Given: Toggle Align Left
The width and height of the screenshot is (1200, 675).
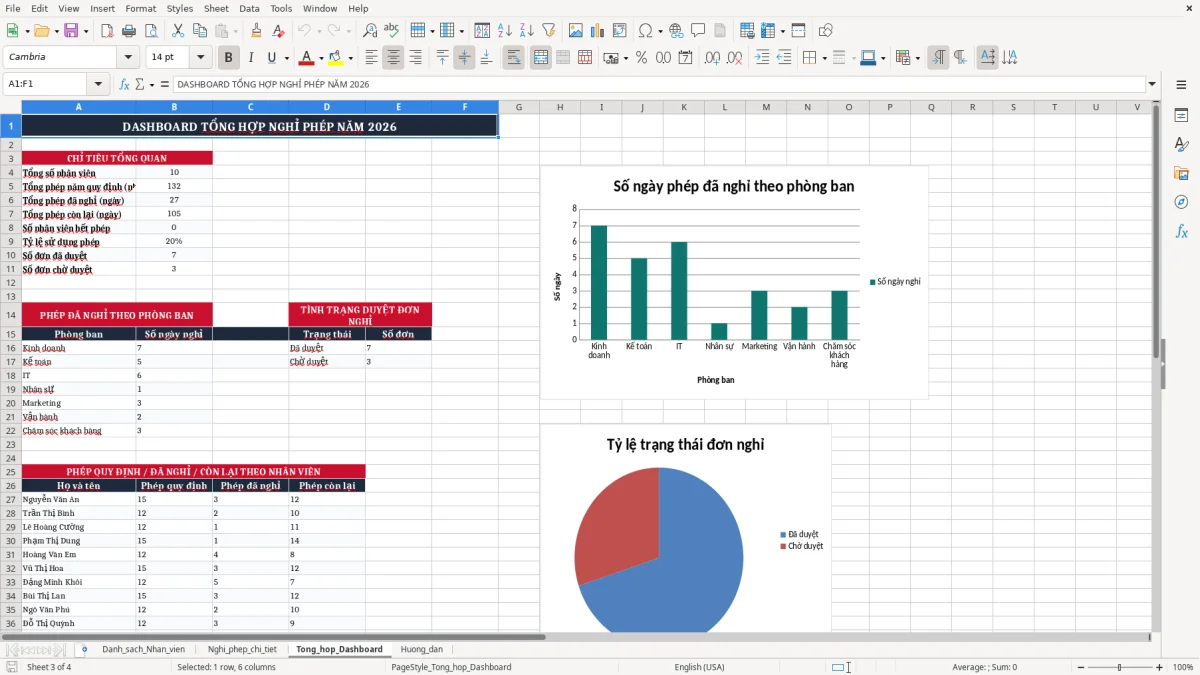Looking at the screenshot, I should point(371,58).
